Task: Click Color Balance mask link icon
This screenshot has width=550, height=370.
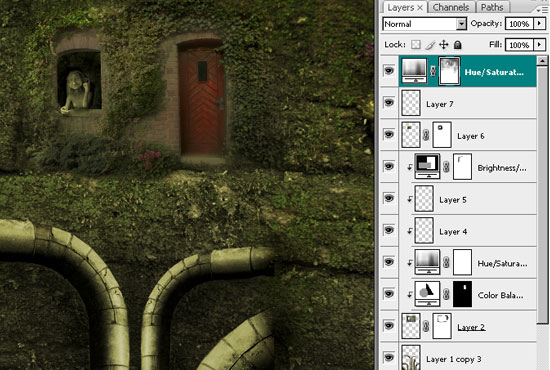Action: 446,295
